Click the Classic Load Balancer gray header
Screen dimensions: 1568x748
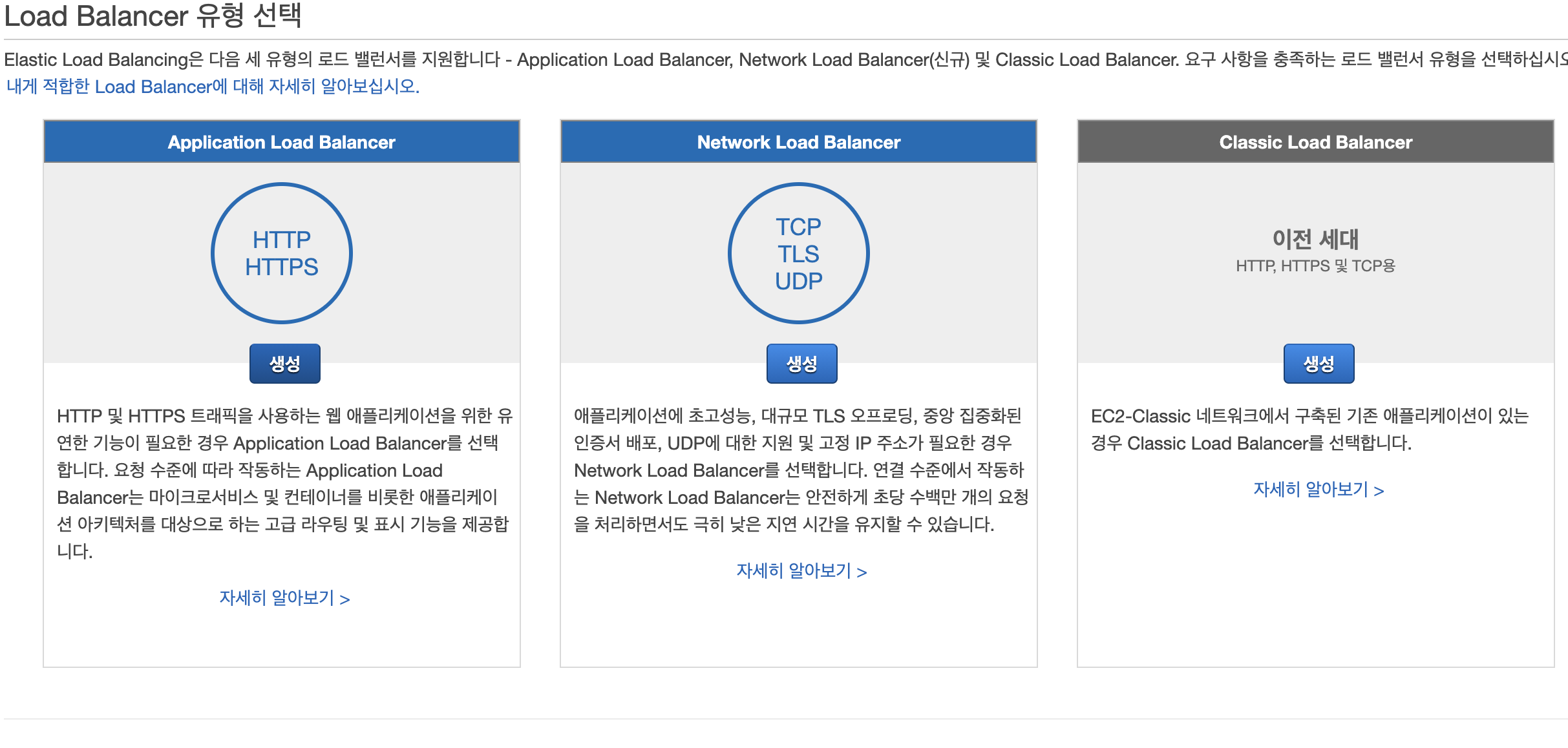pos(1315,142)
